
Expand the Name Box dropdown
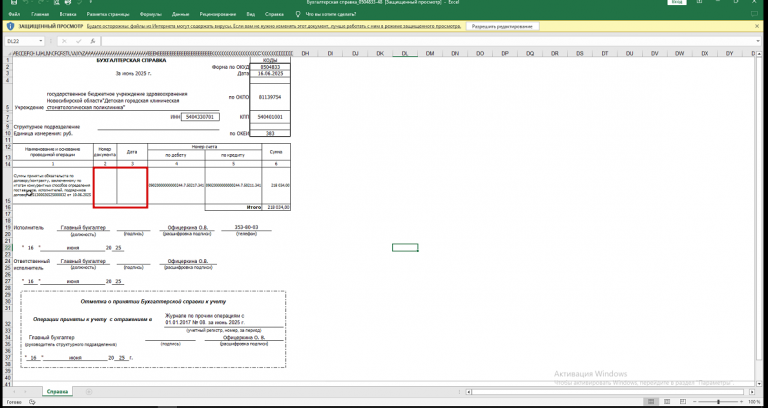tap(41, 42)
